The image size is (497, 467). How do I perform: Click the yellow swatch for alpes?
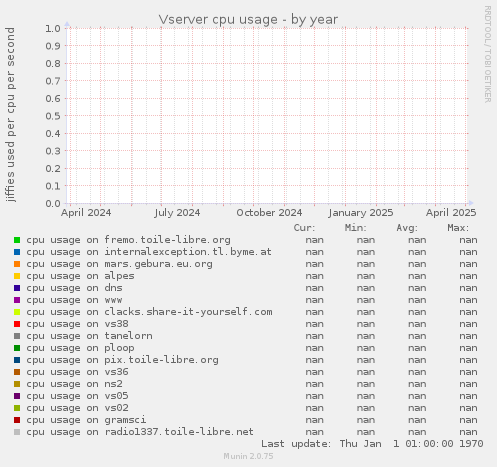click(x=17, y=276)
